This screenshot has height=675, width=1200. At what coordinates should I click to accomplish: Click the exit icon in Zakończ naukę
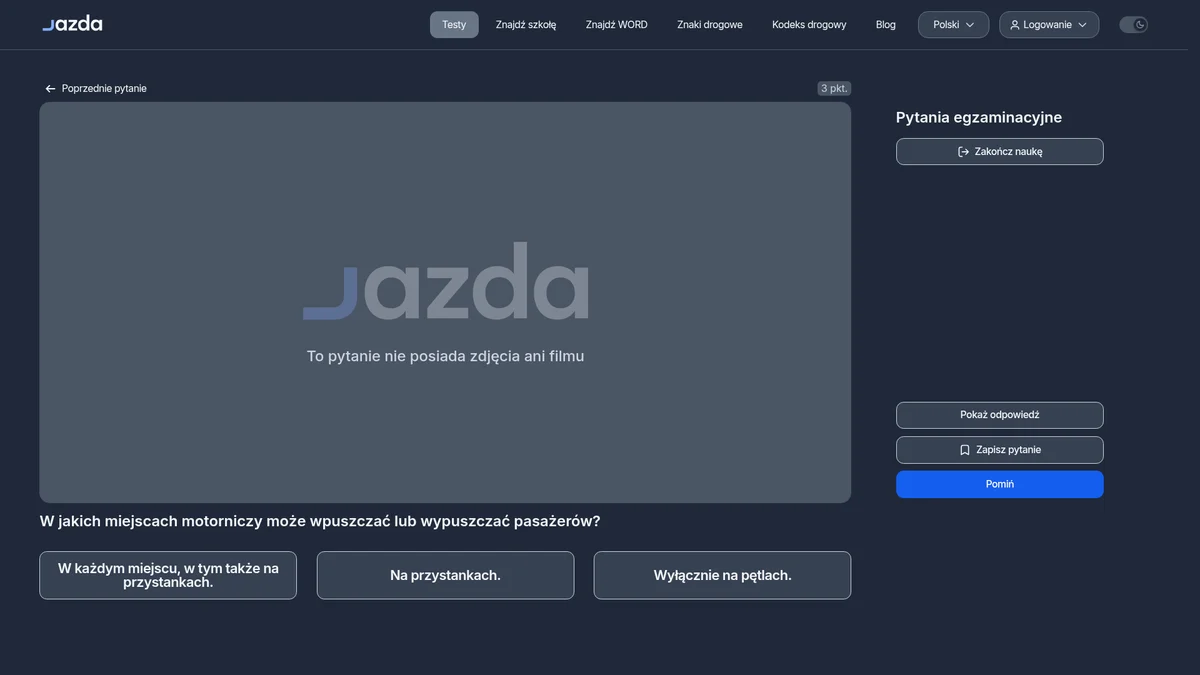point(964,152)
